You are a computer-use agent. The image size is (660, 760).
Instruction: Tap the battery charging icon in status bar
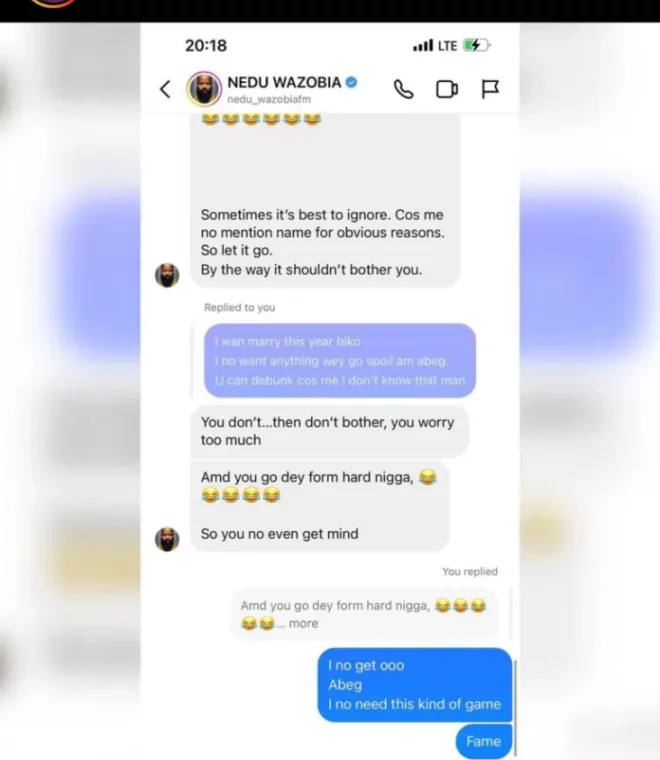pyautogui.click(x=477, y=46)
